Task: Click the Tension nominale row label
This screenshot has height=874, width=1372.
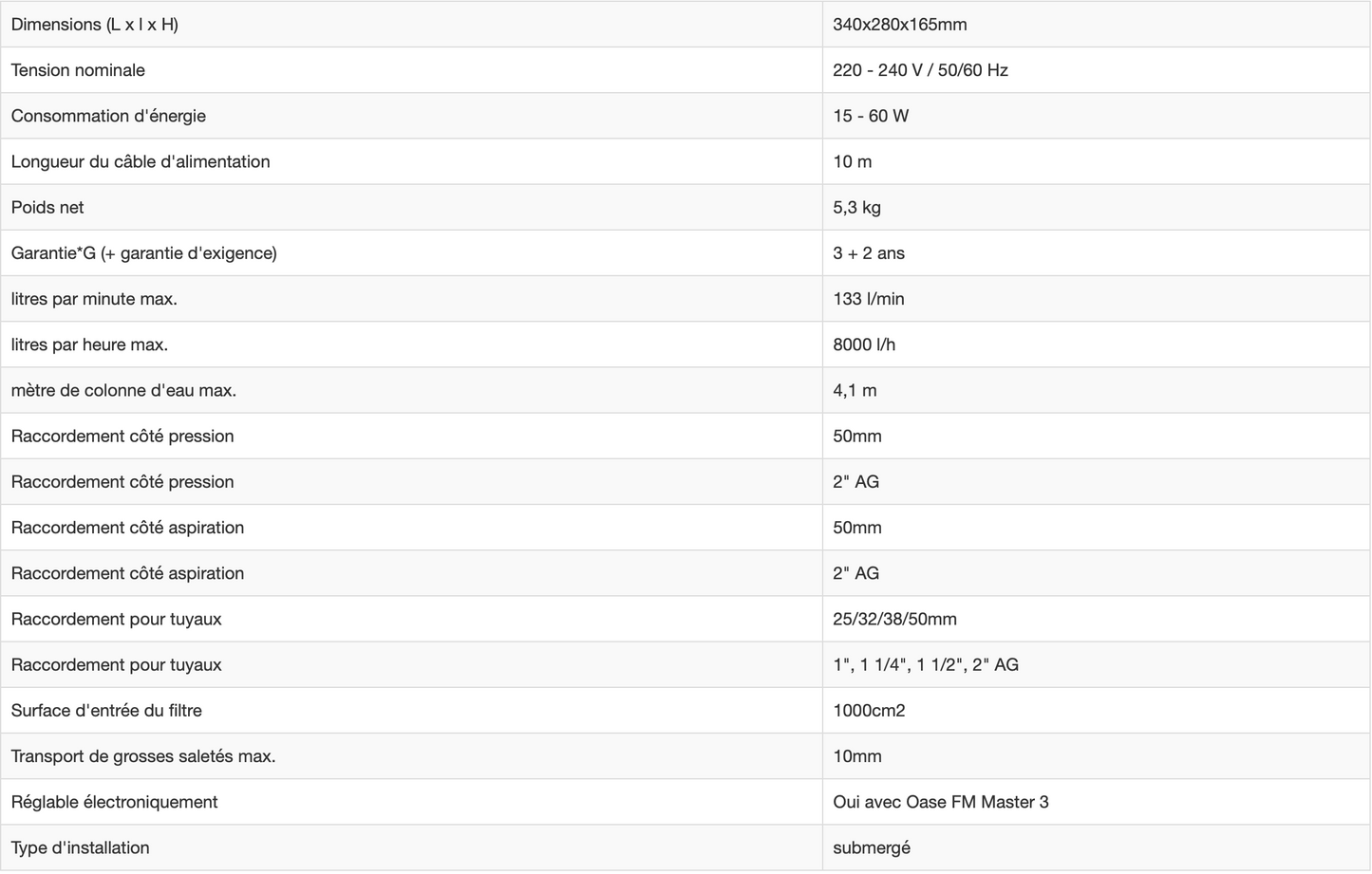Action: tap(78, 70)
